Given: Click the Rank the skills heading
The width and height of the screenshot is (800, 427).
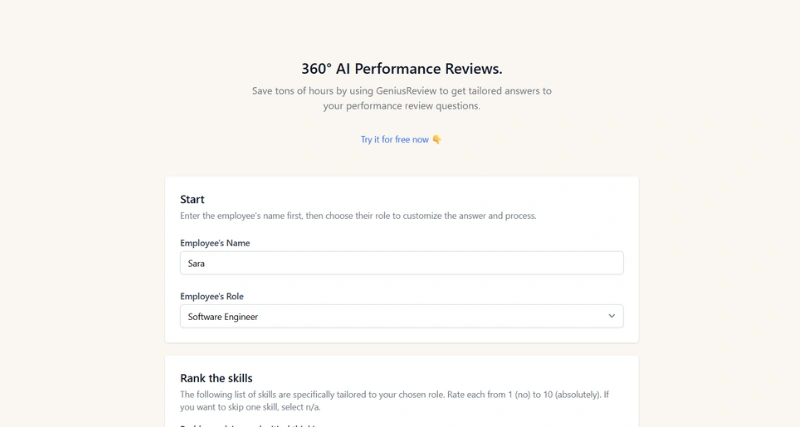Looking at the screenshot, I should pos(216,378).
